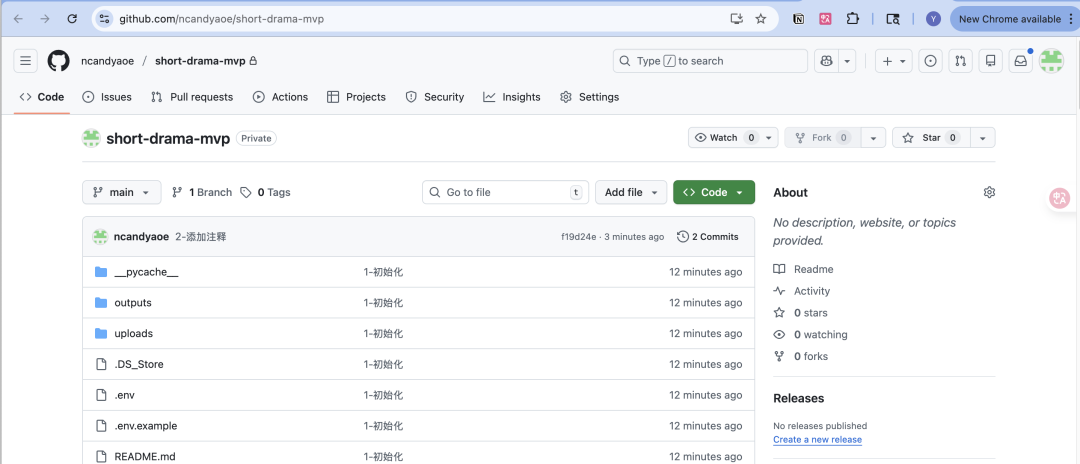This screenshot has width=1080, height=464.
Task: Click the Create a new release link
Action: point(817,440)
